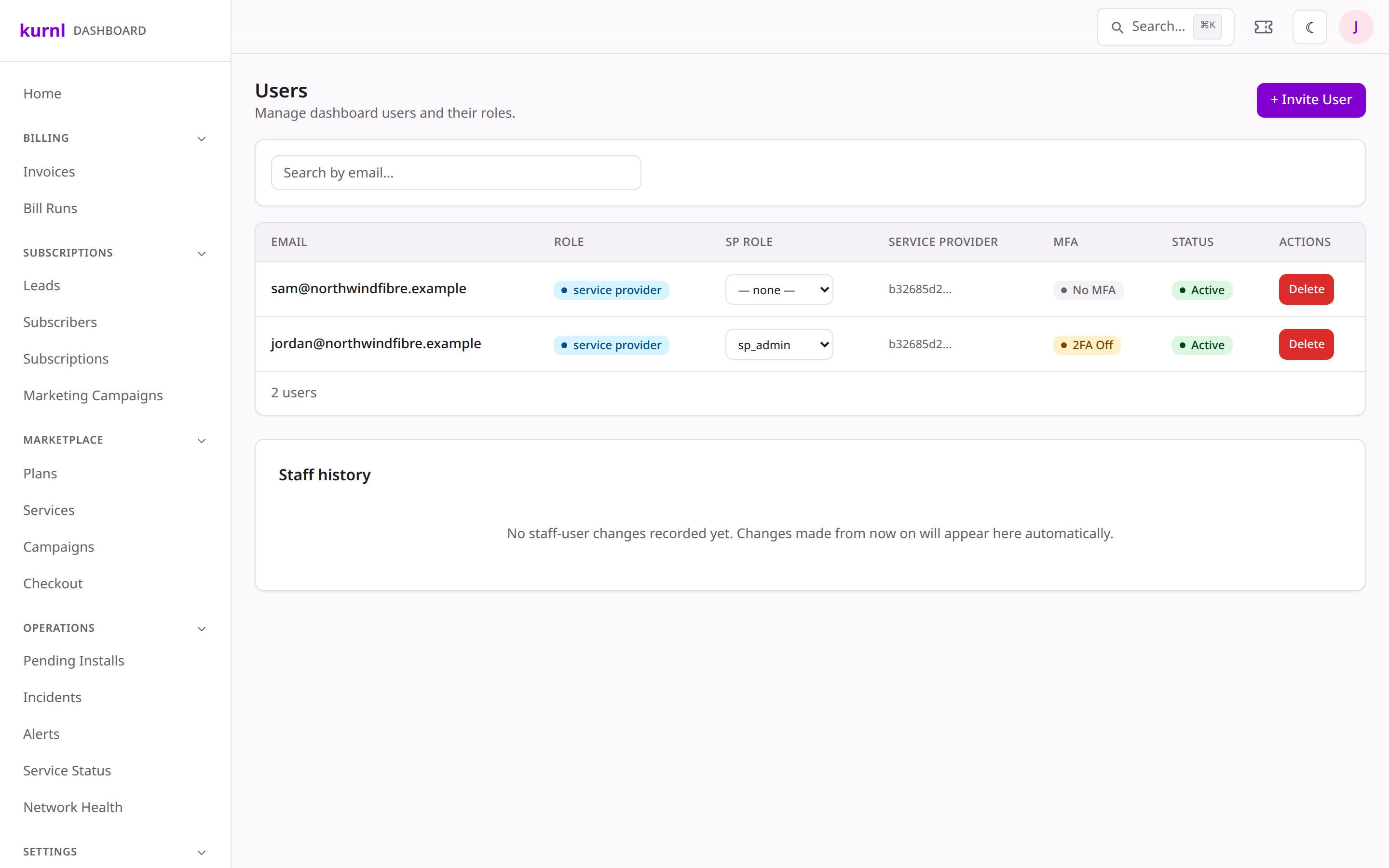Open Services in Marketplace
The height and width of the screenshot is (868, 1389).
(x=49, y=510)
